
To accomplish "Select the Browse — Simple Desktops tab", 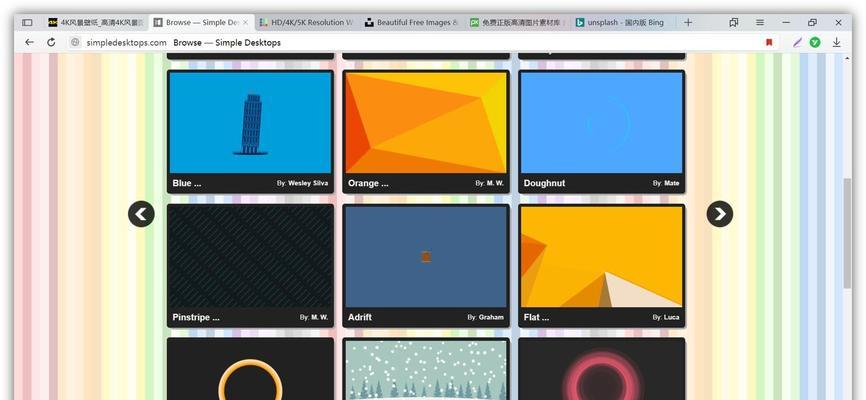I will [x=202, y=23].
